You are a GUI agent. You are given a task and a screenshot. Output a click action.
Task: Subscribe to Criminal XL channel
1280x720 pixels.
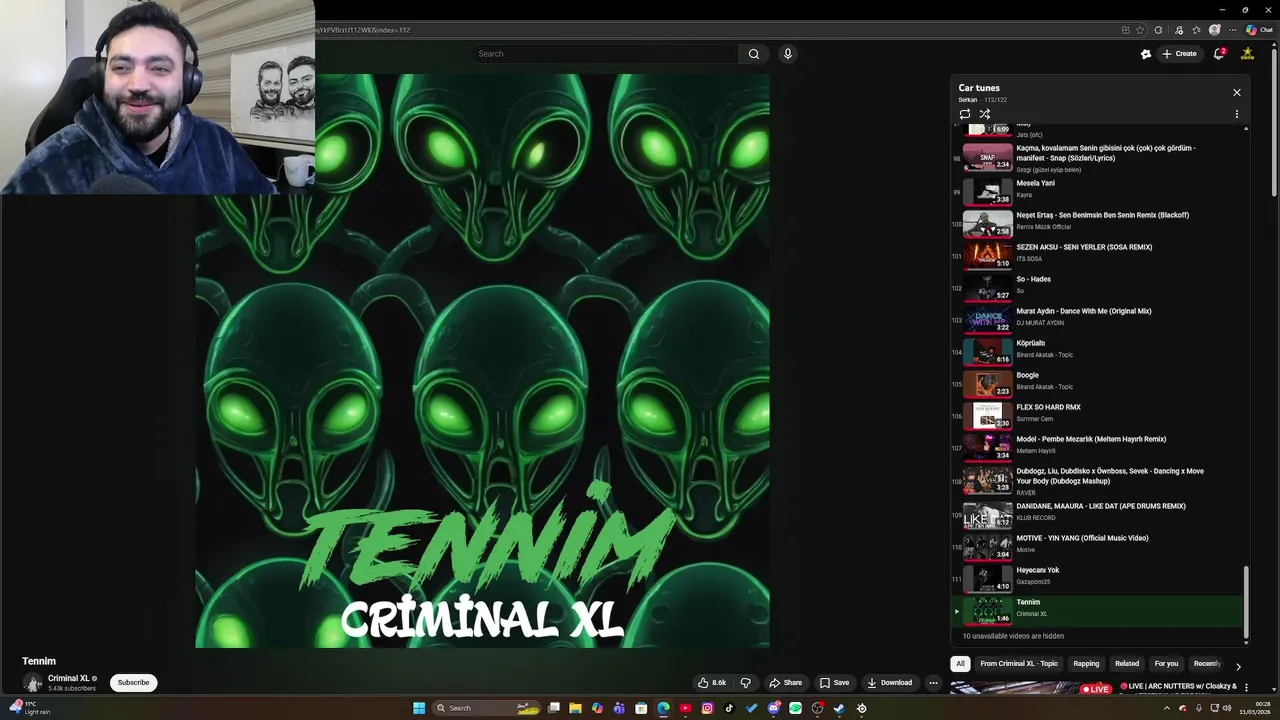[x=133, y=683]
